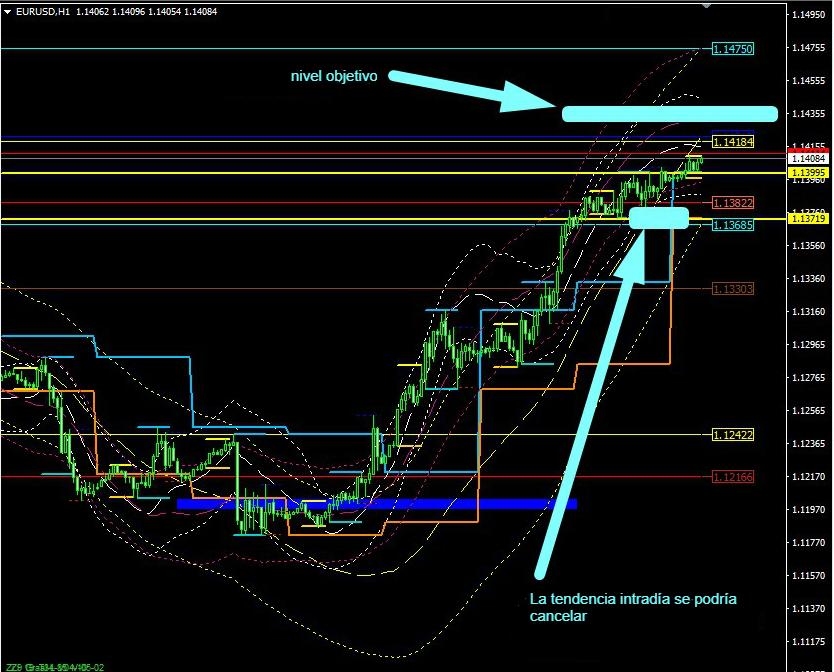834x672 pixels.
Task: Select the yellow 1.13995 price tag
Action: [x=808, y=172]
